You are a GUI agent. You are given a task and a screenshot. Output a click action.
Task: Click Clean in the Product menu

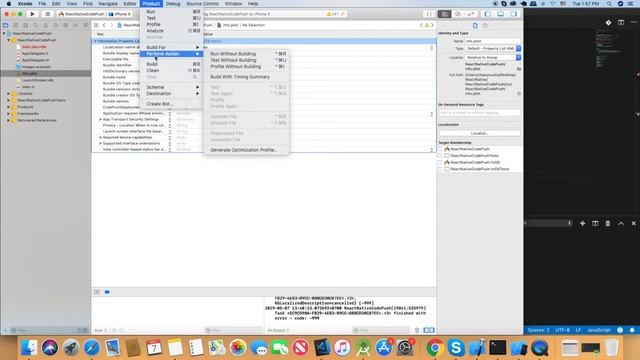click(171, 70)
